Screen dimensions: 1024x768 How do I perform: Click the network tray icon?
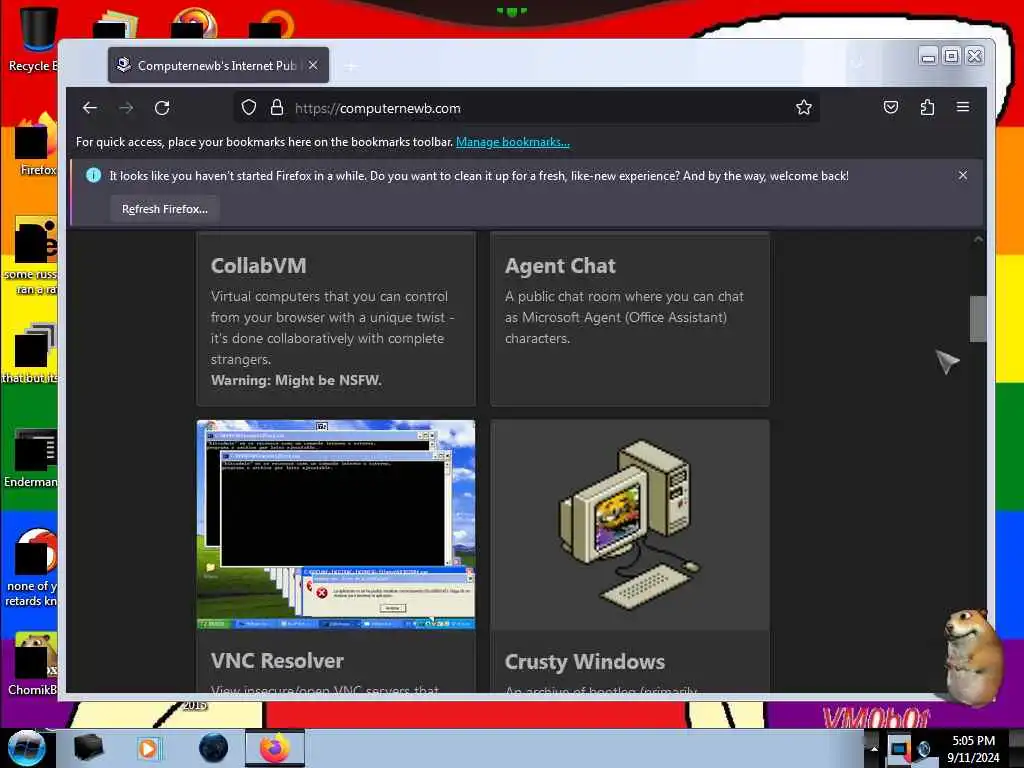coord(900,749)
